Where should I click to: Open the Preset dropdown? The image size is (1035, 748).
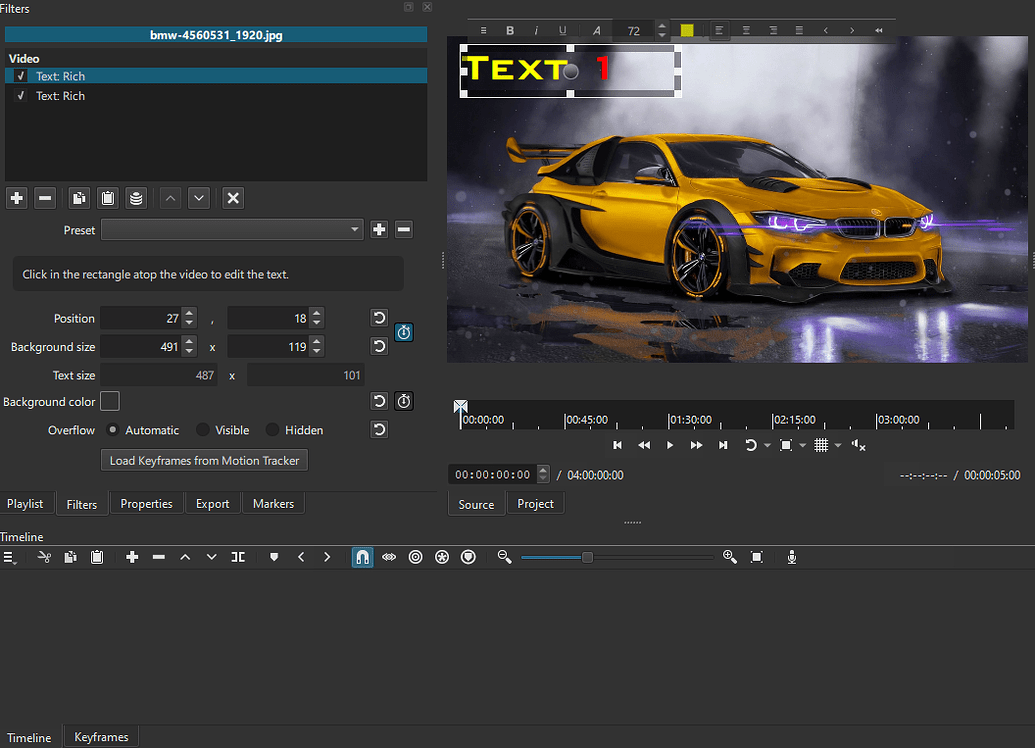click(x=232, y=229)
